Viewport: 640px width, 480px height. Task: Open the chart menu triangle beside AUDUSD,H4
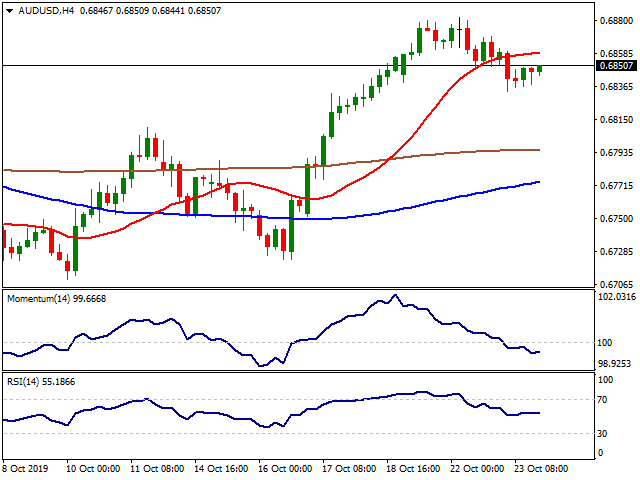click(9, 11)
